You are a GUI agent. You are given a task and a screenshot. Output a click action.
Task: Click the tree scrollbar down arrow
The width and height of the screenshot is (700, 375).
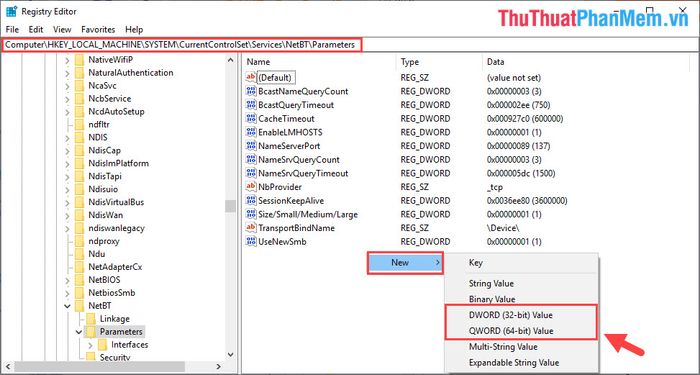tap(230, 355)
